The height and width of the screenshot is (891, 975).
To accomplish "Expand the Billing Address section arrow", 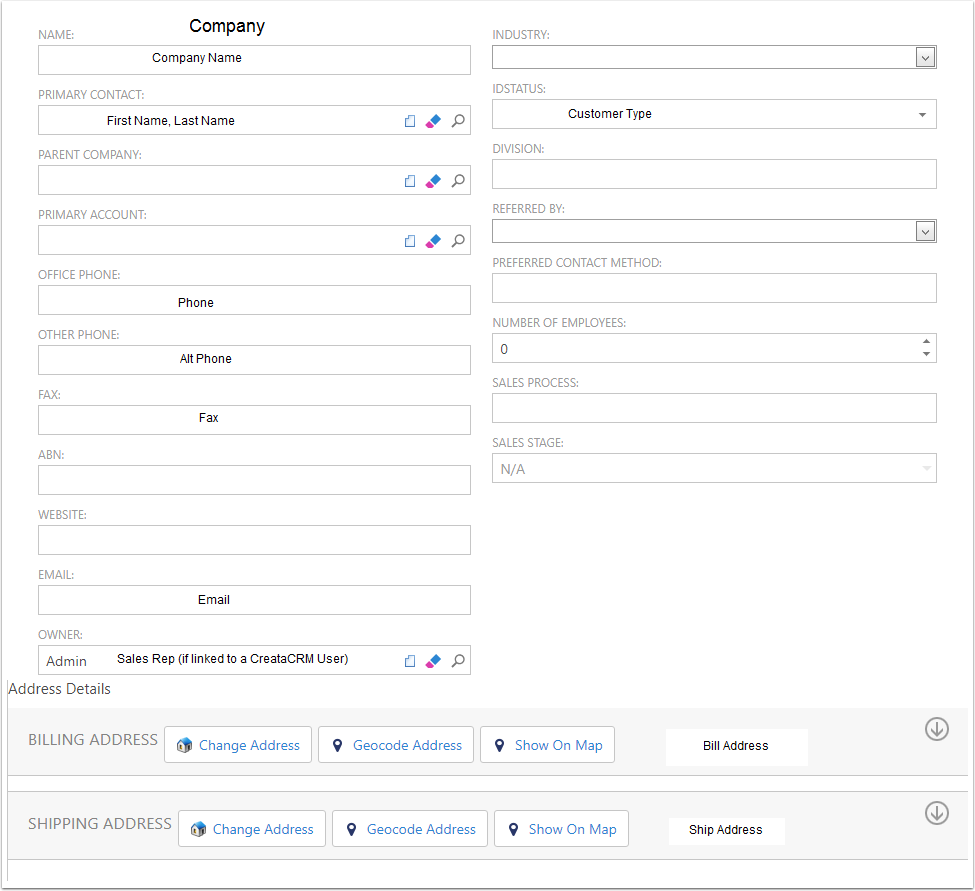I will tap(936, 729).
